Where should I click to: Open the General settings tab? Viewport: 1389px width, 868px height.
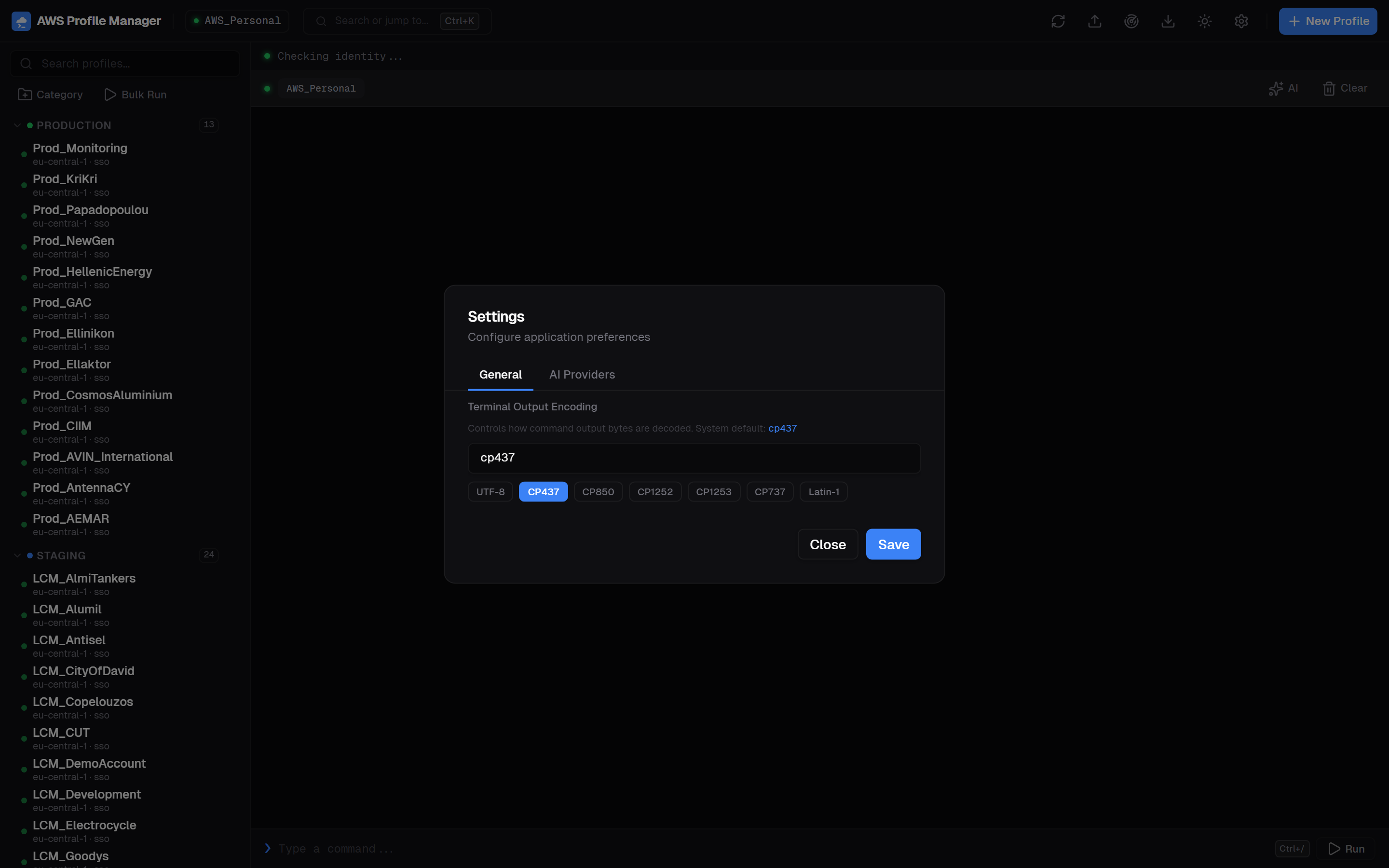tap(500, 374)
